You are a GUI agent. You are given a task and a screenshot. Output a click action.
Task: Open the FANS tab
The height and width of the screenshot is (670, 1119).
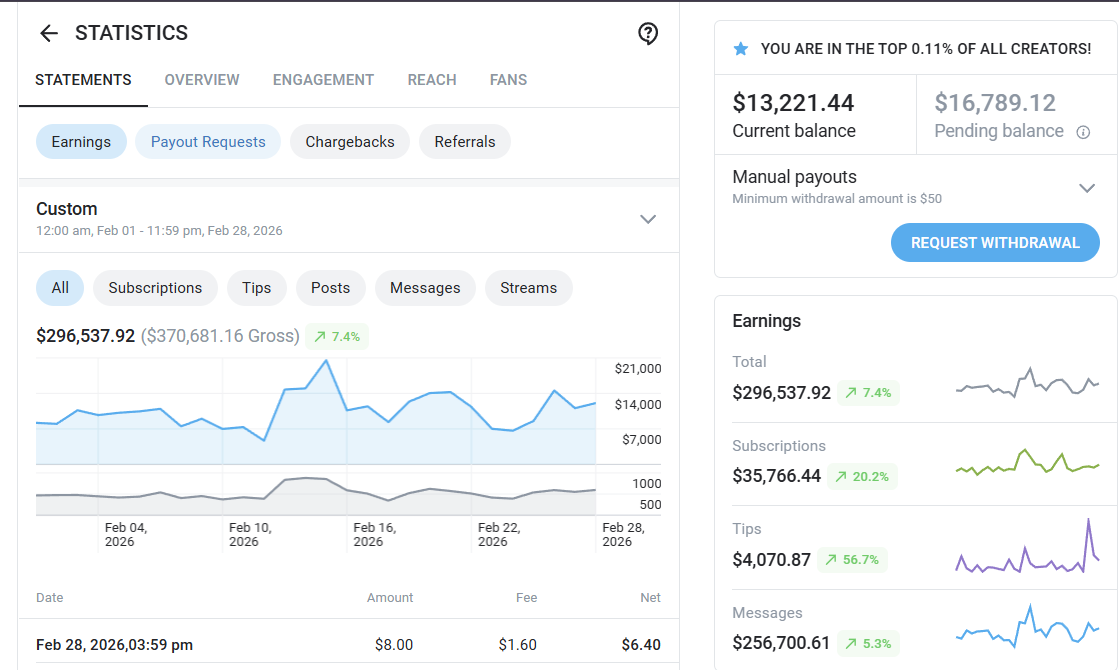508,80
